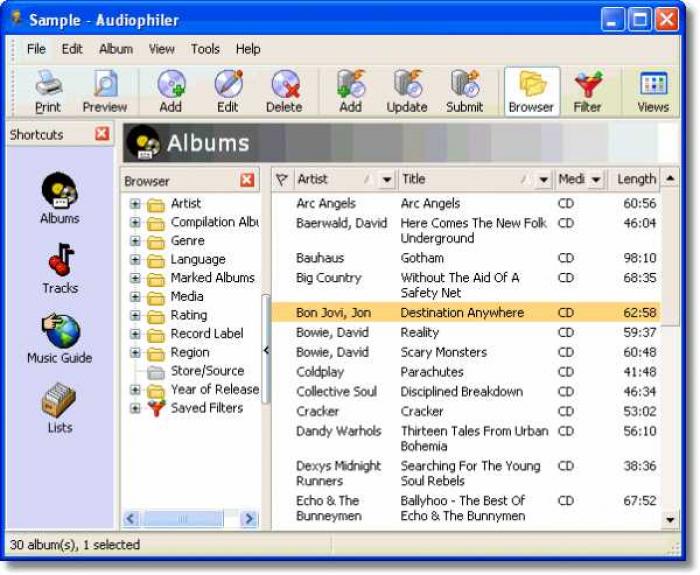Open the Music Guide shortcut

pyautogui.click(x=60, y=339)
